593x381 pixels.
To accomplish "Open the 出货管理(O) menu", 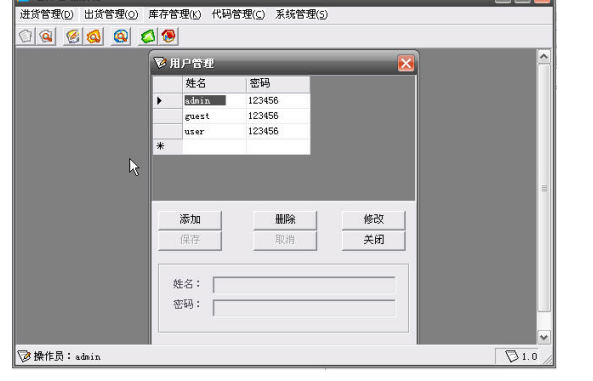I will point(111,15).
